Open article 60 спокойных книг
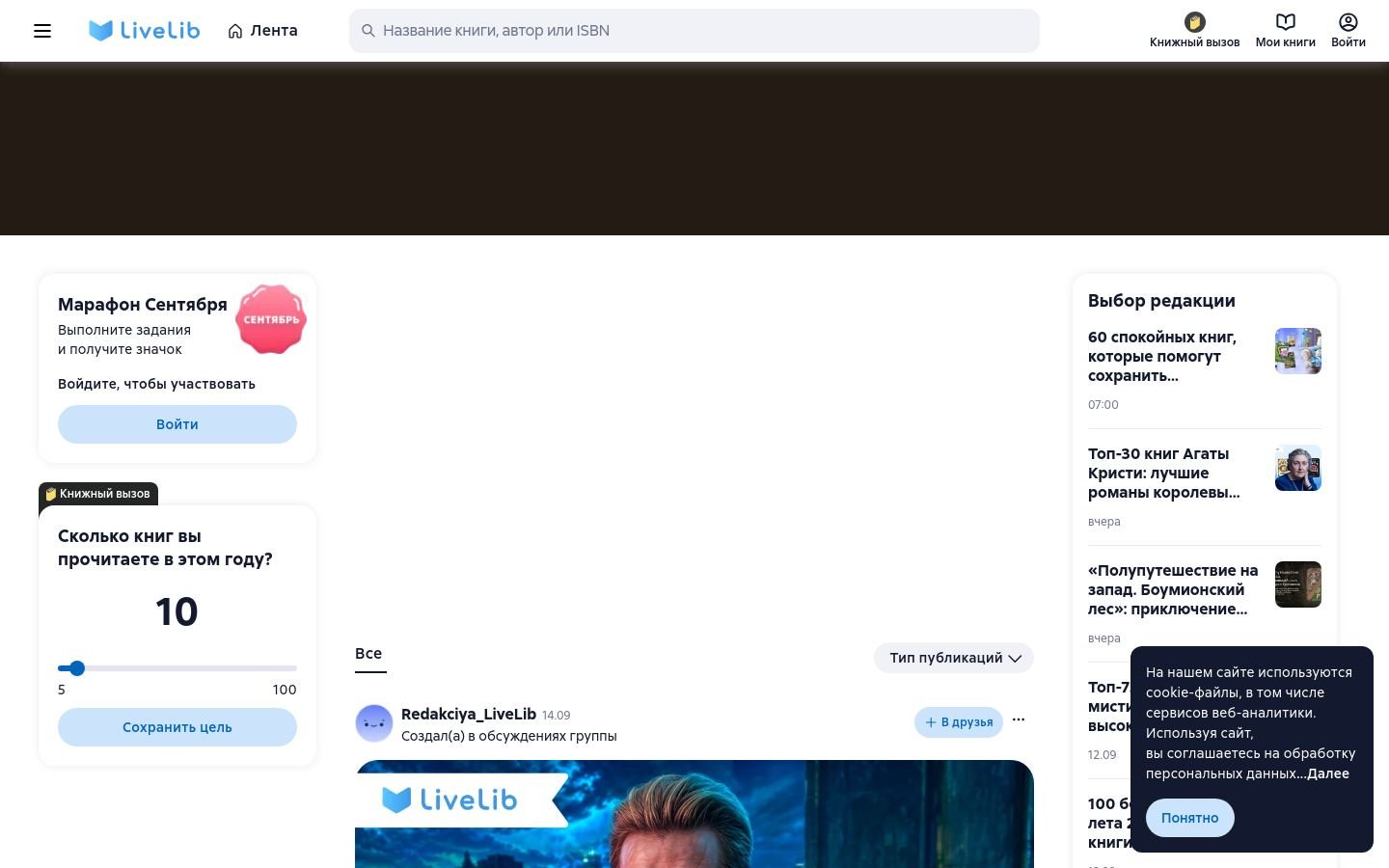The height and width of the screenshot is (868, 1389). 1162,356
